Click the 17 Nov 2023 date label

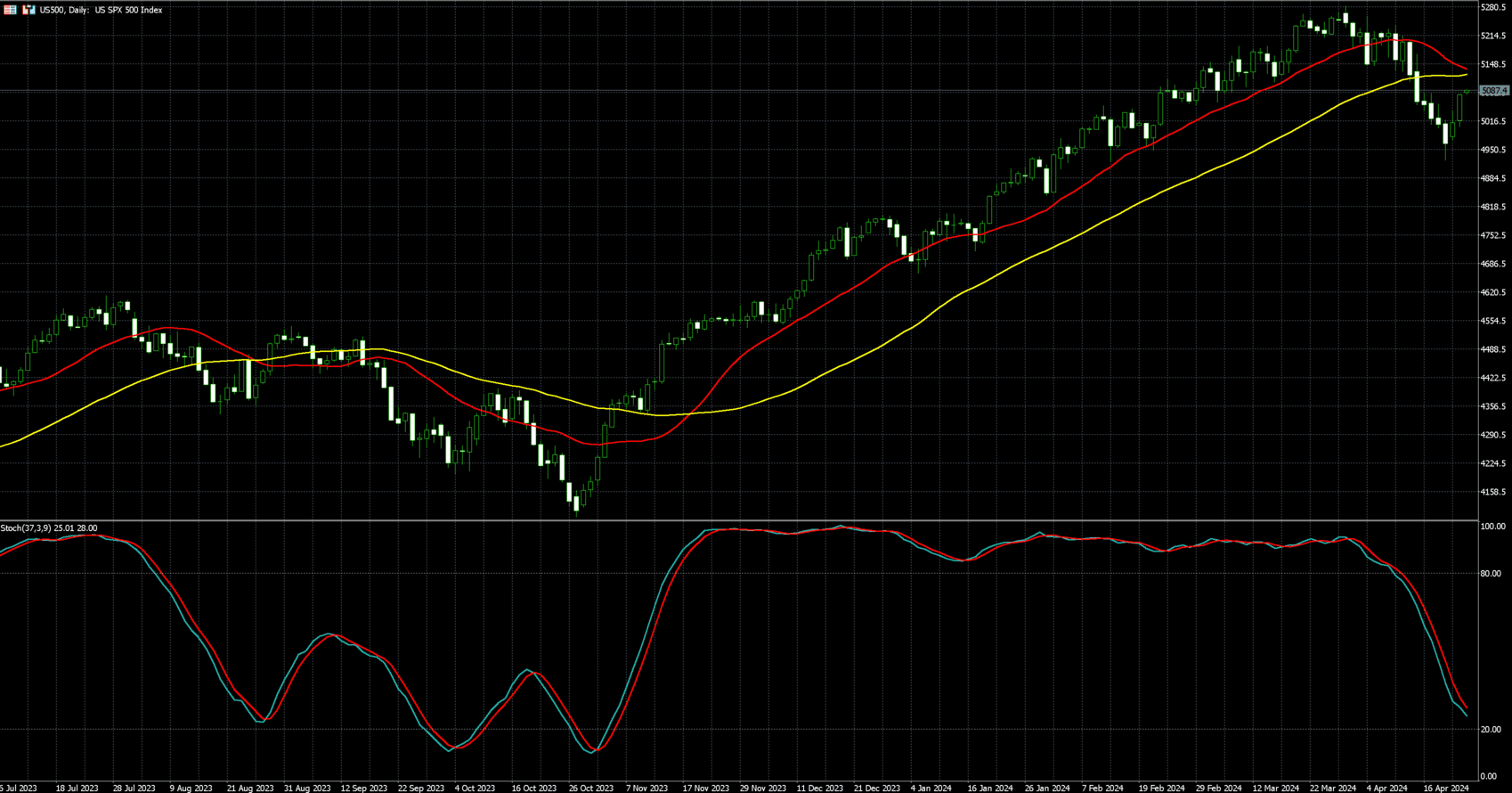(705, 788)
